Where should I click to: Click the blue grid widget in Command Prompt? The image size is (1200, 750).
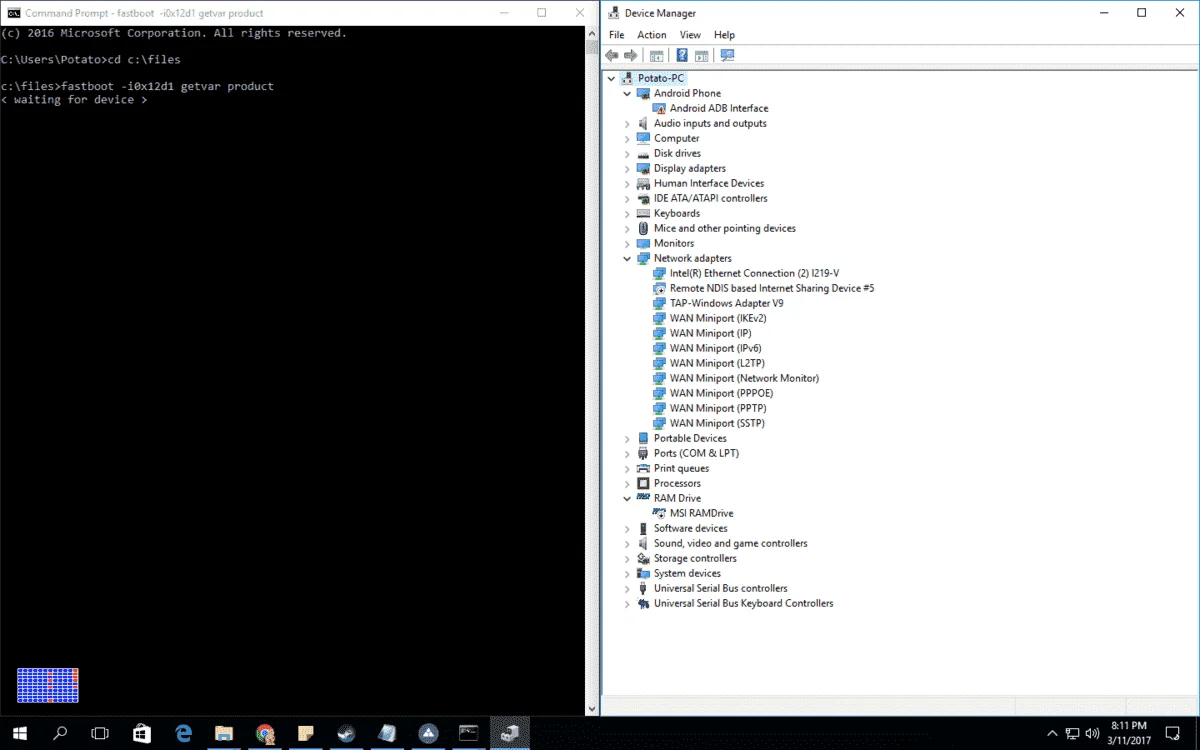coord(48,685)
